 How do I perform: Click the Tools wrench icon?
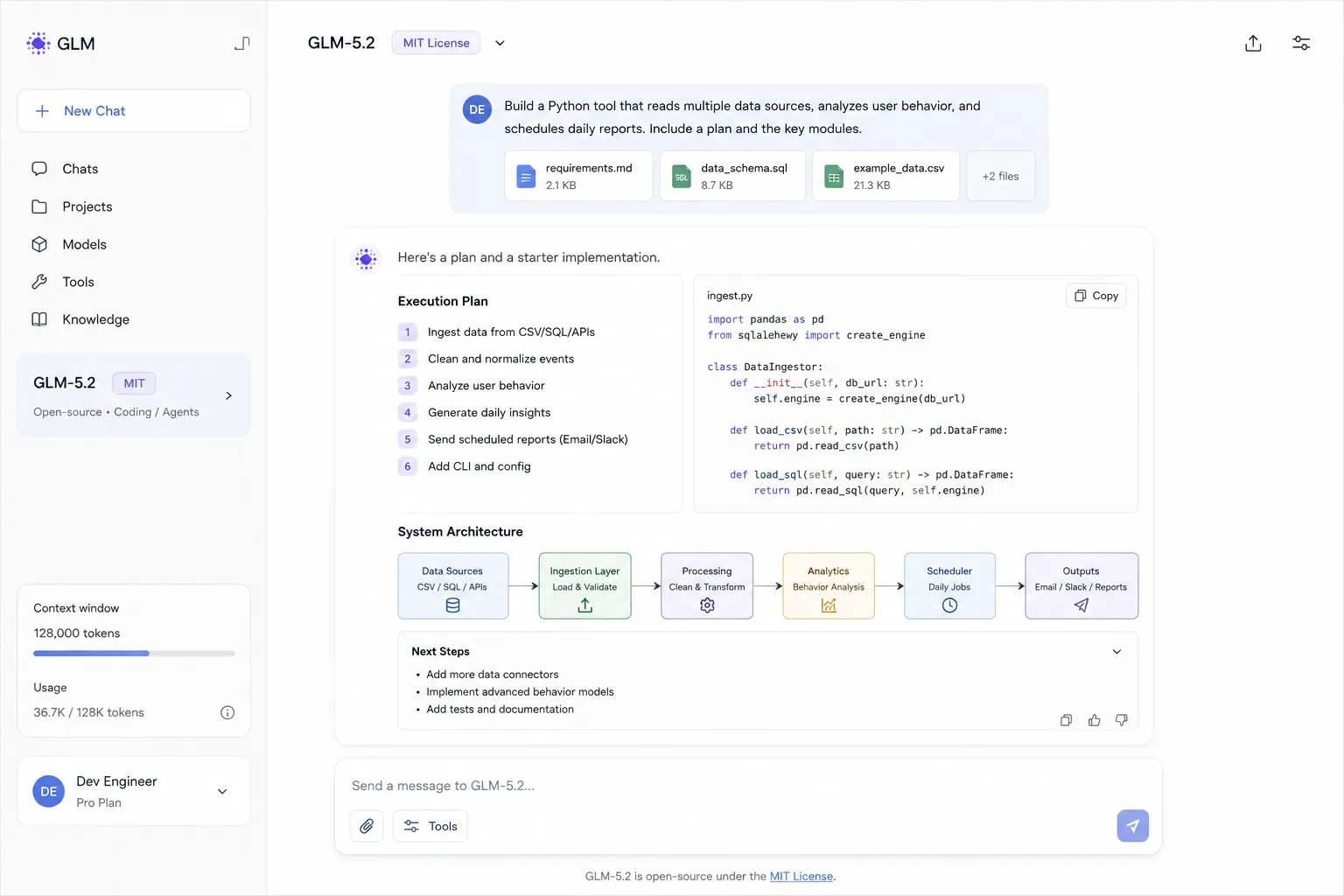39,282
